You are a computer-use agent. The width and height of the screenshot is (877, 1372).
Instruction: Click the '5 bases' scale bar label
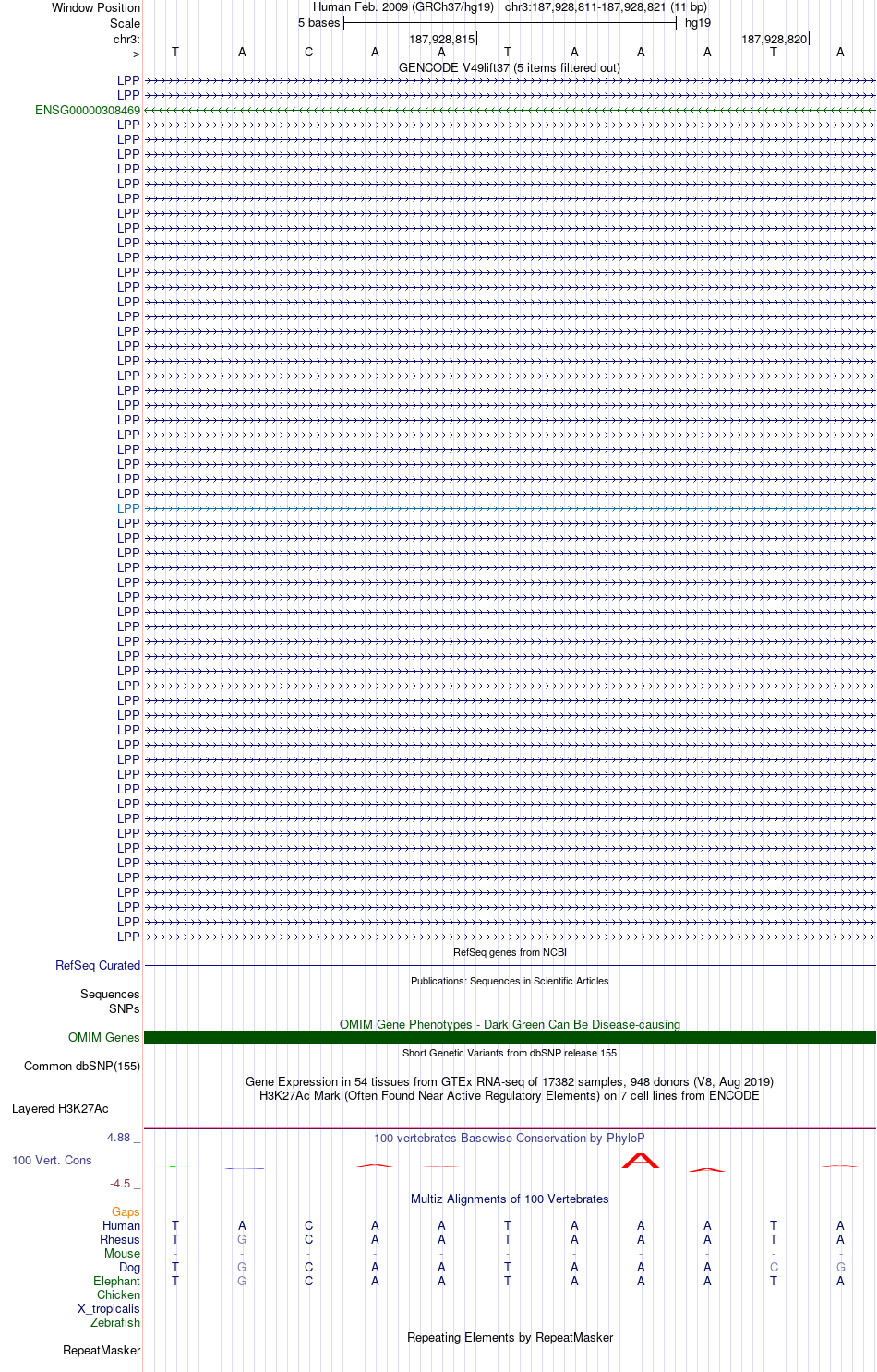(x=318, y=23)
